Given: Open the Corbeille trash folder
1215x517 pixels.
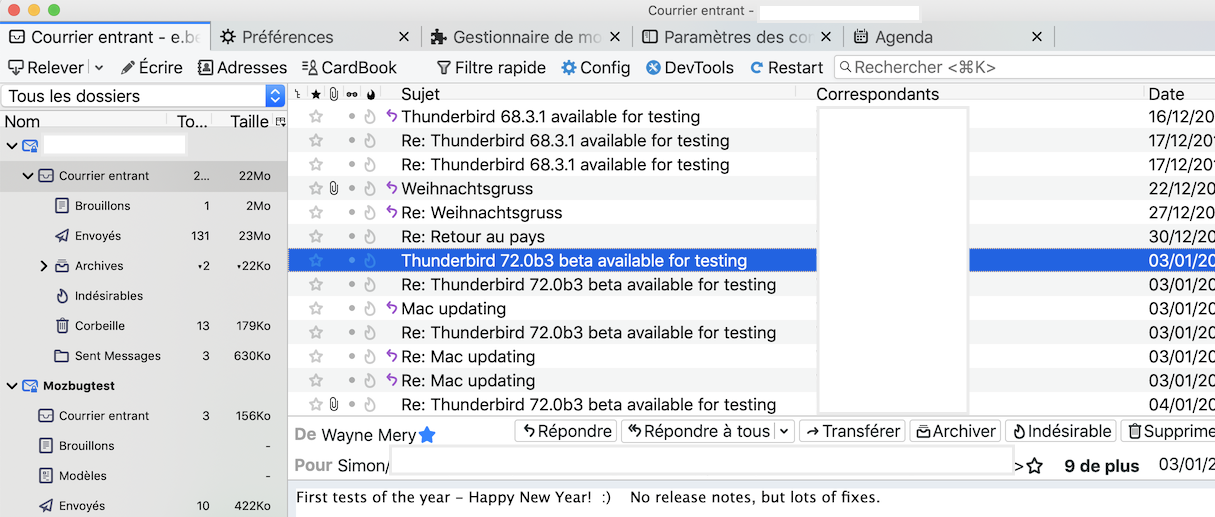Looking at the screenshot, I should pyautogui.click(x=144, y=326).
